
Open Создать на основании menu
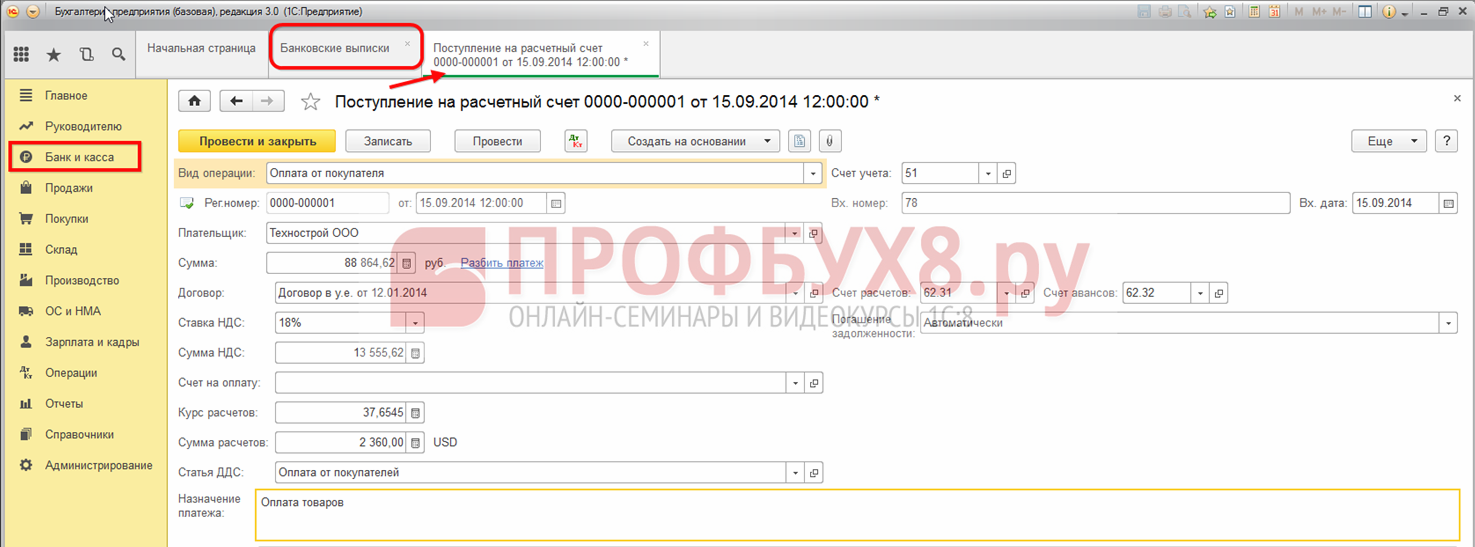[695, 141]
